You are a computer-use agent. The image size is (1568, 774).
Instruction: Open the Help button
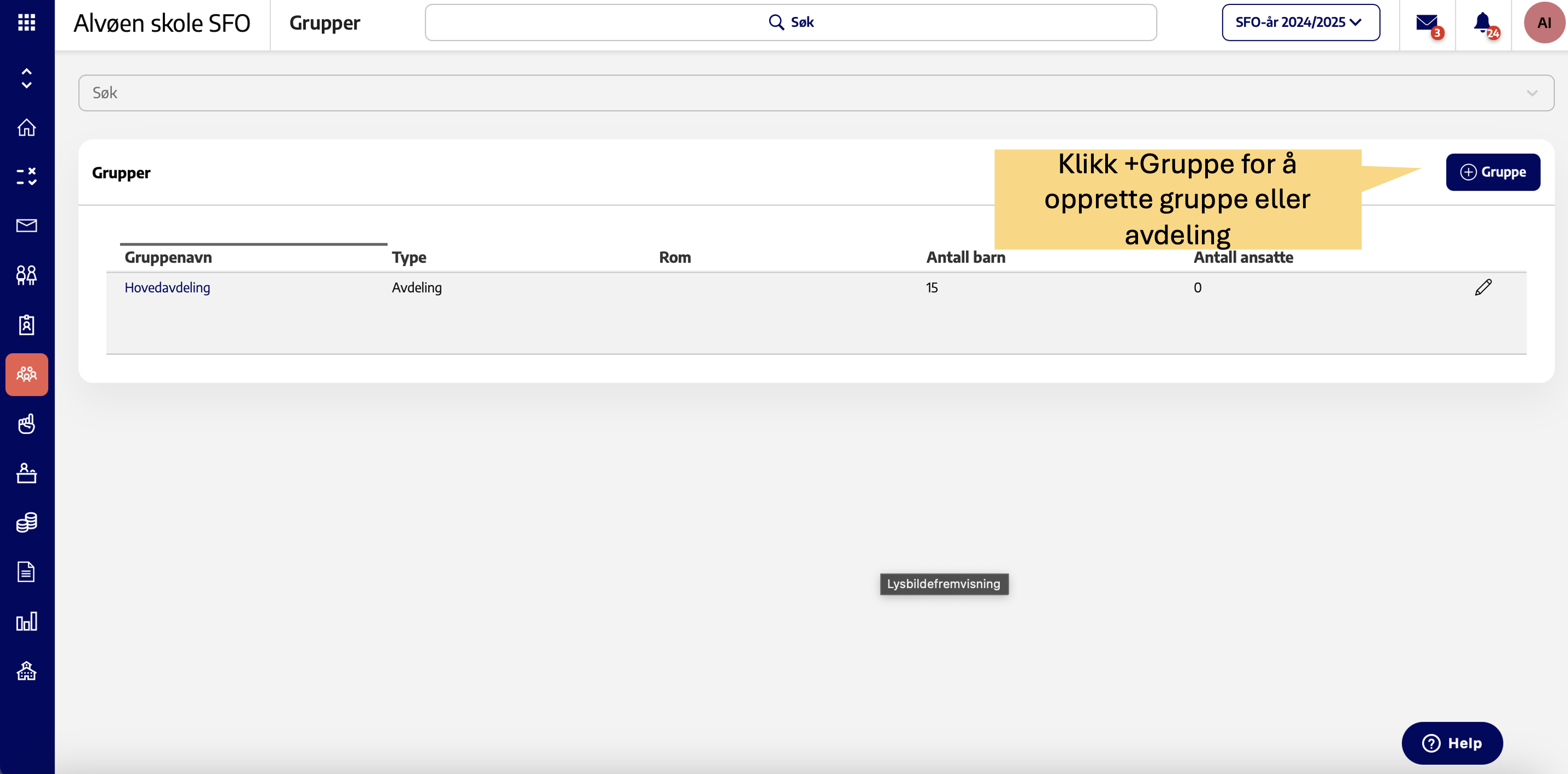tap(1452, 743)
